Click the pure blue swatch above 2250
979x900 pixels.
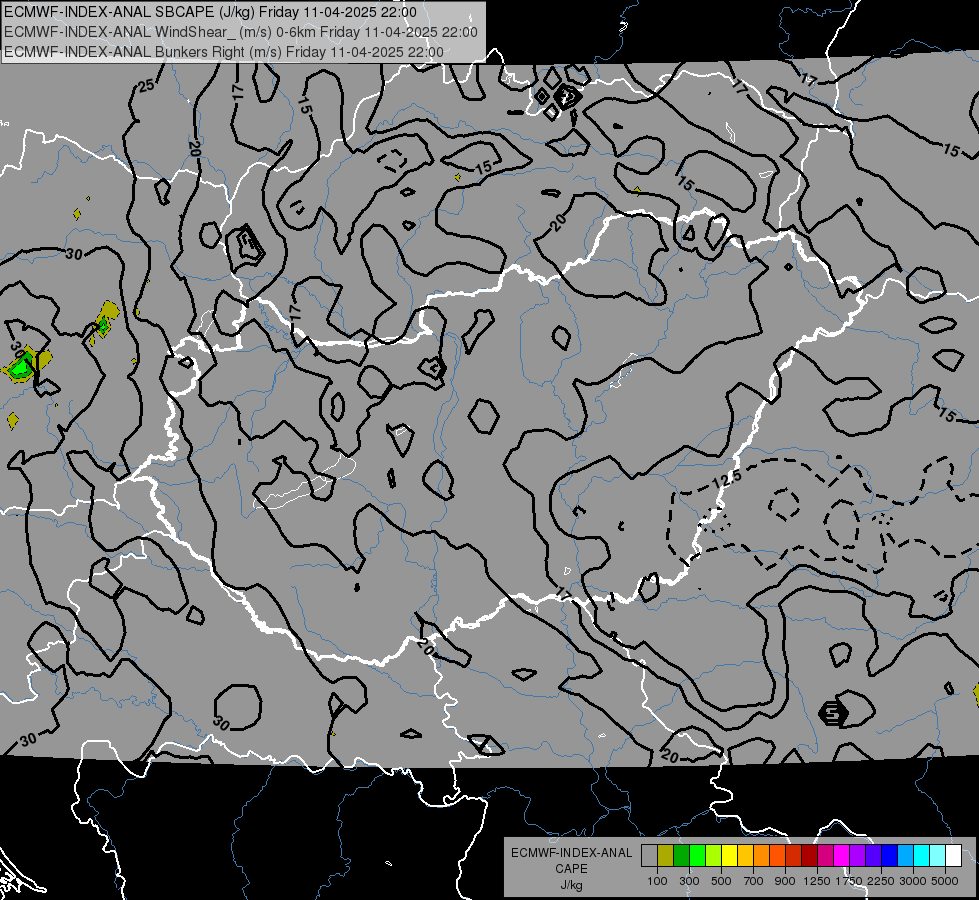point(890,855)
